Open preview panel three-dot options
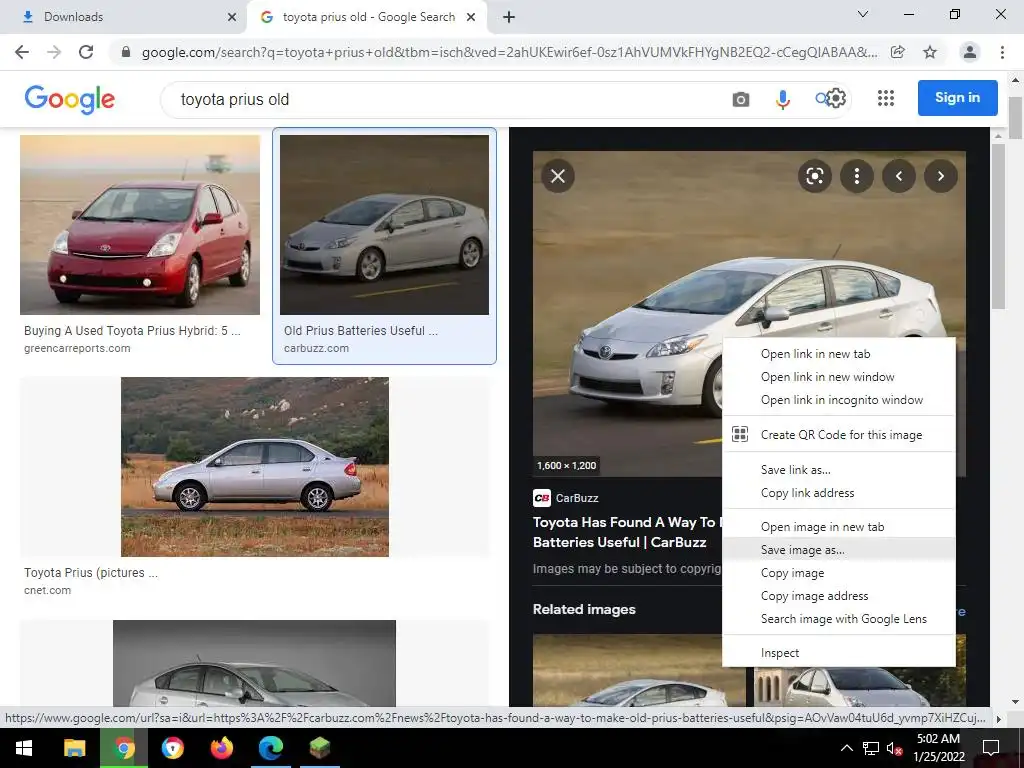The height and width of the screenshot is (768, 1024). [x=857, y=176]
